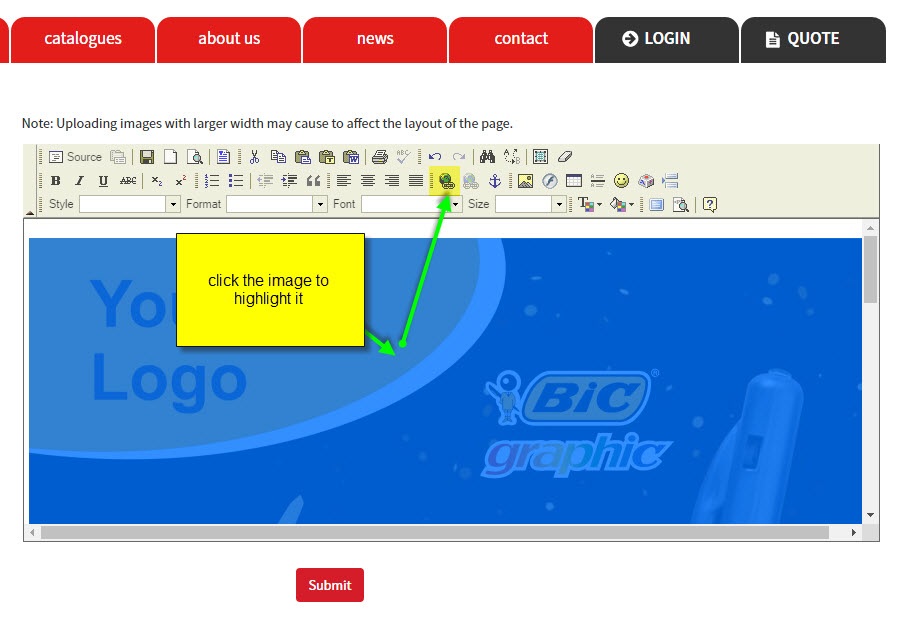
Task: Remove formatting with eraser icon
Action: (565, 157)
